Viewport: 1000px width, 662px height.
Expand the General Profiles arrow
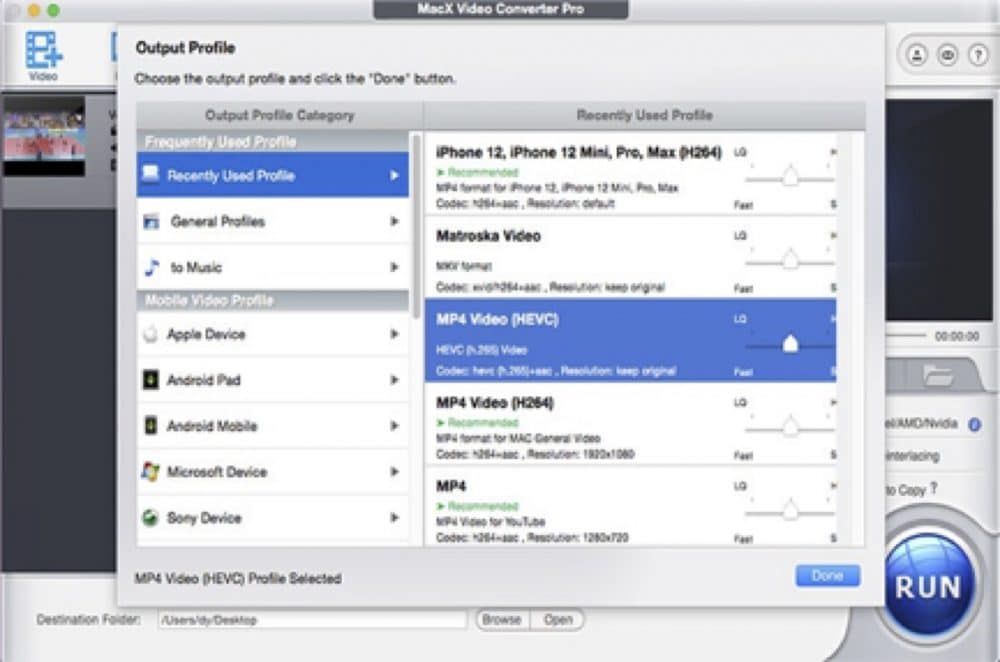pyautogui.click(x=394, y=221)
